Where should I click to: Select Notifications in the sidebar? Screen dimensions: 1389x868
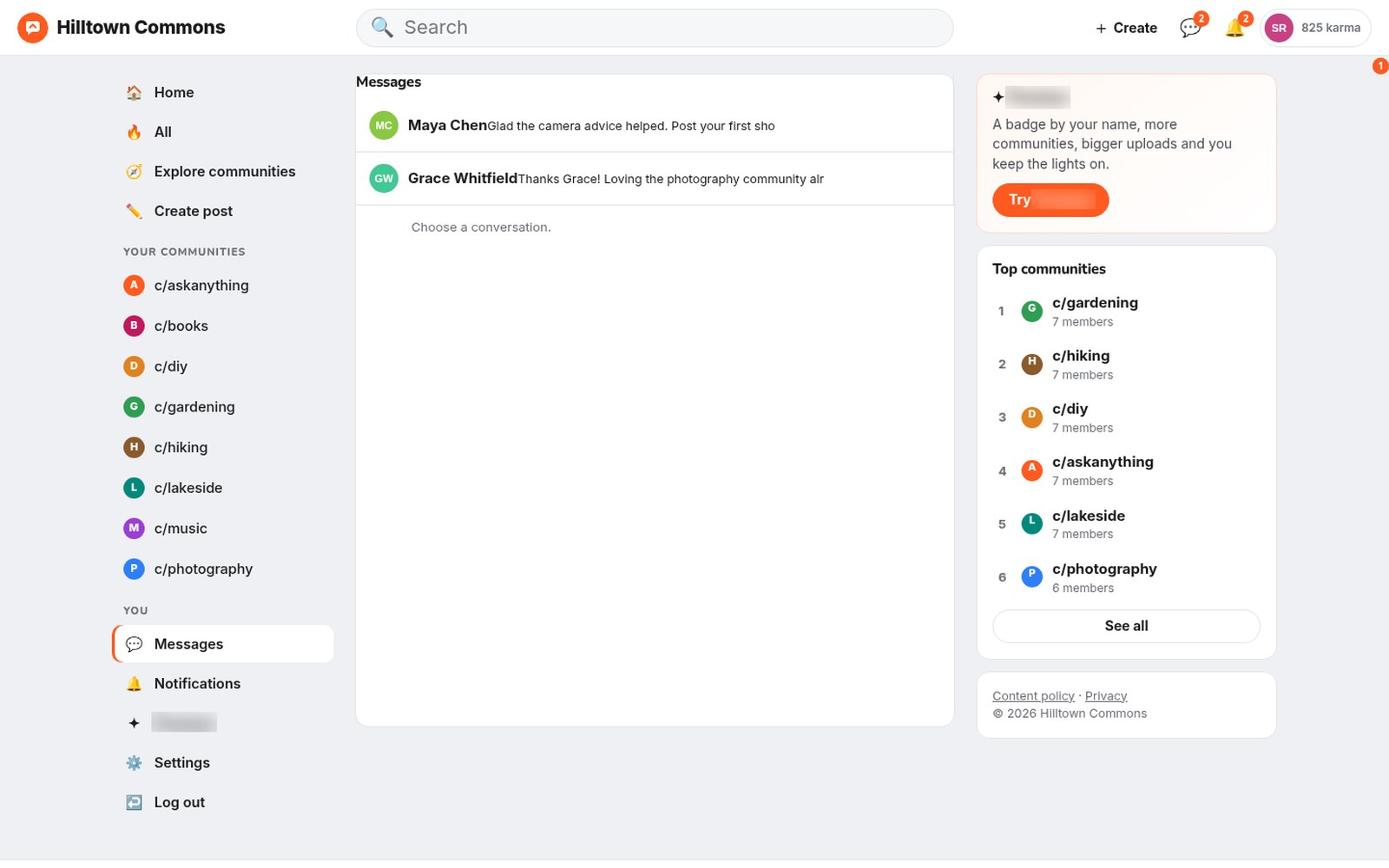pos(223,683)
